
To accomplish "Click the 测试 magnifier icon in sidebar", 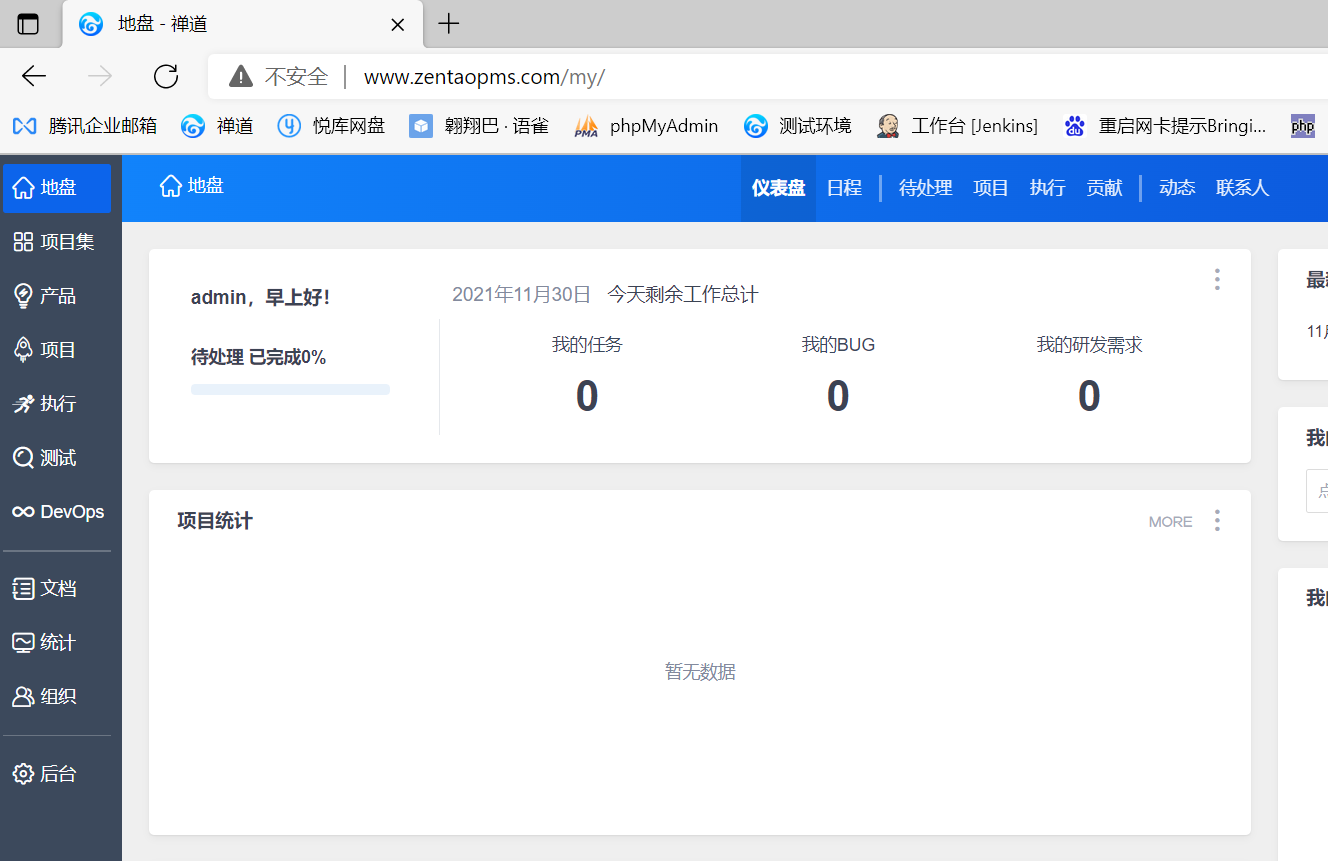I will coord(23,458).
